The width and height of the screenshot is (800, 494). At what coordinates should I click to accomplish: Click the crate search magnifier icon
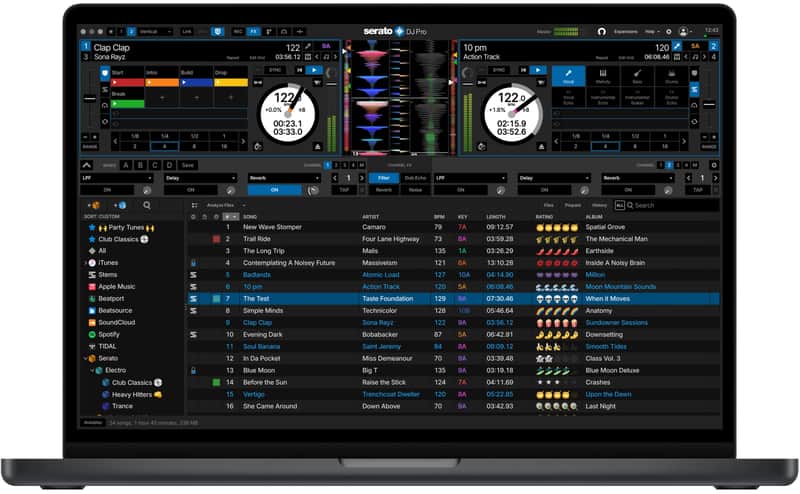[147, 205]
